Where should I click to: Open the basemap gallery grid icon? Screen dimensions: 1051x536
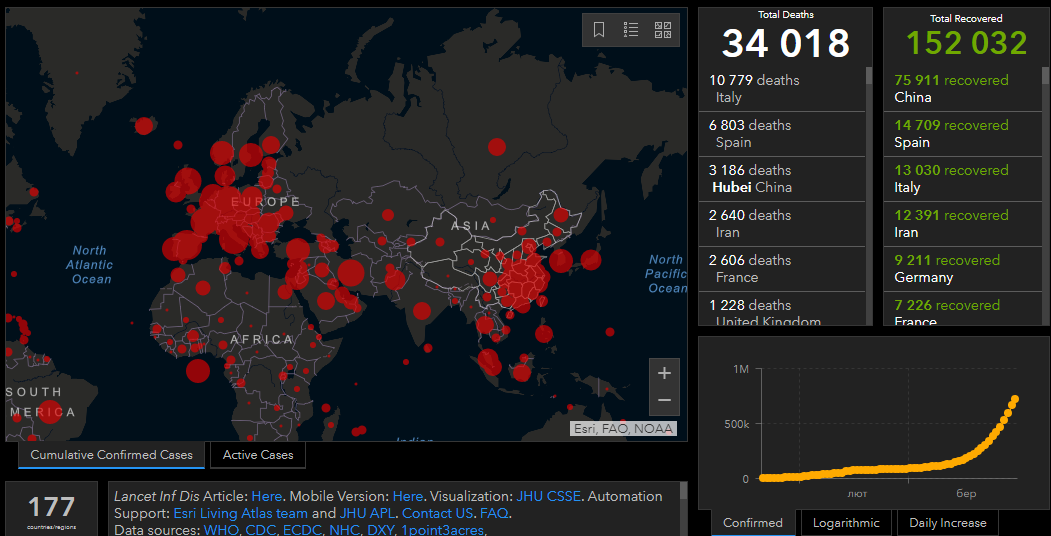point(663,29)
